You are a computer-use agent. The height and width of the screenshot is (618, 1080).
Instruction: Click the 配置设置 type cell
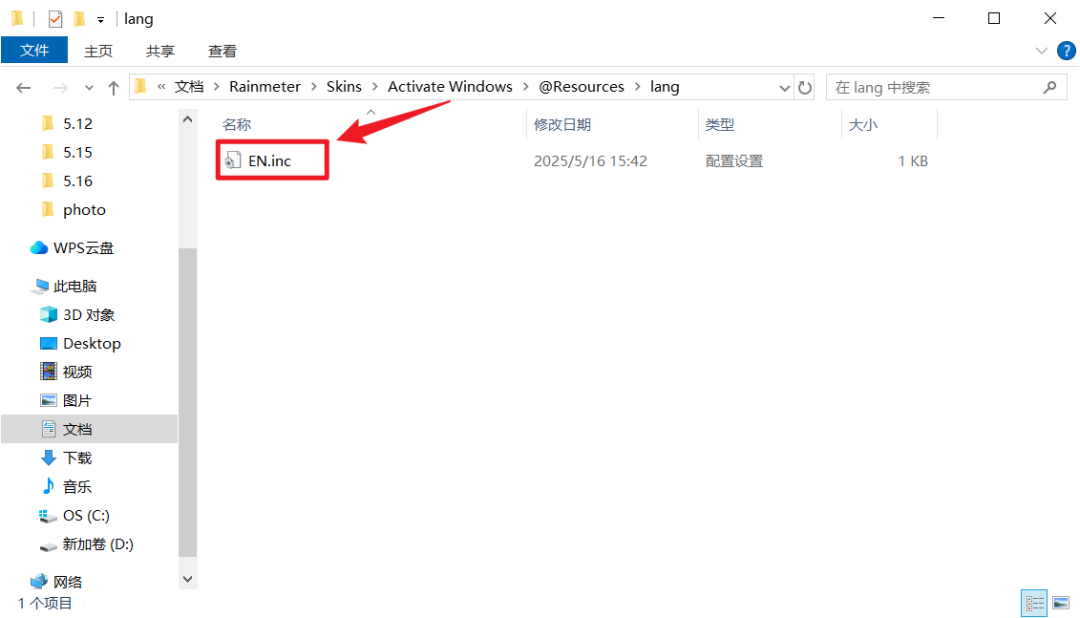pos(734,161)
